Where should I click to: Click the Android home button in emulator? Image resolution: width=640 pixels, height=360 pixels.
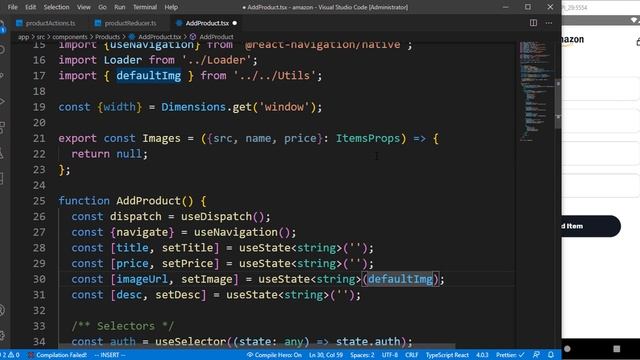[567, 349]
